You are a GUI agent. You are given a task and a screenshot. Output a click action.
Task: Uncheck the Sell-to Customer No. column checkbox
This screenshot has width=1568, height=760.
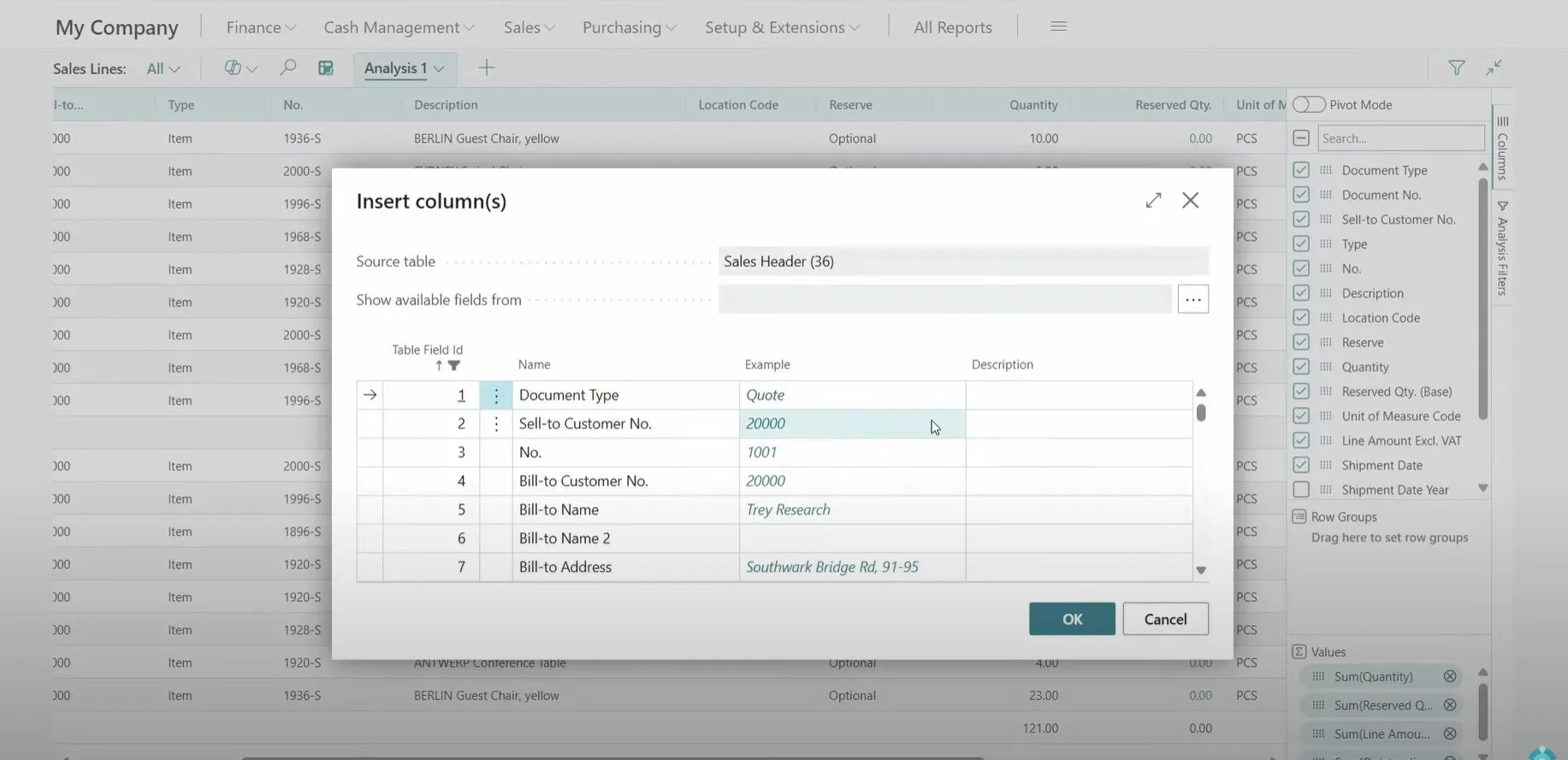[x=1301, y=219]
